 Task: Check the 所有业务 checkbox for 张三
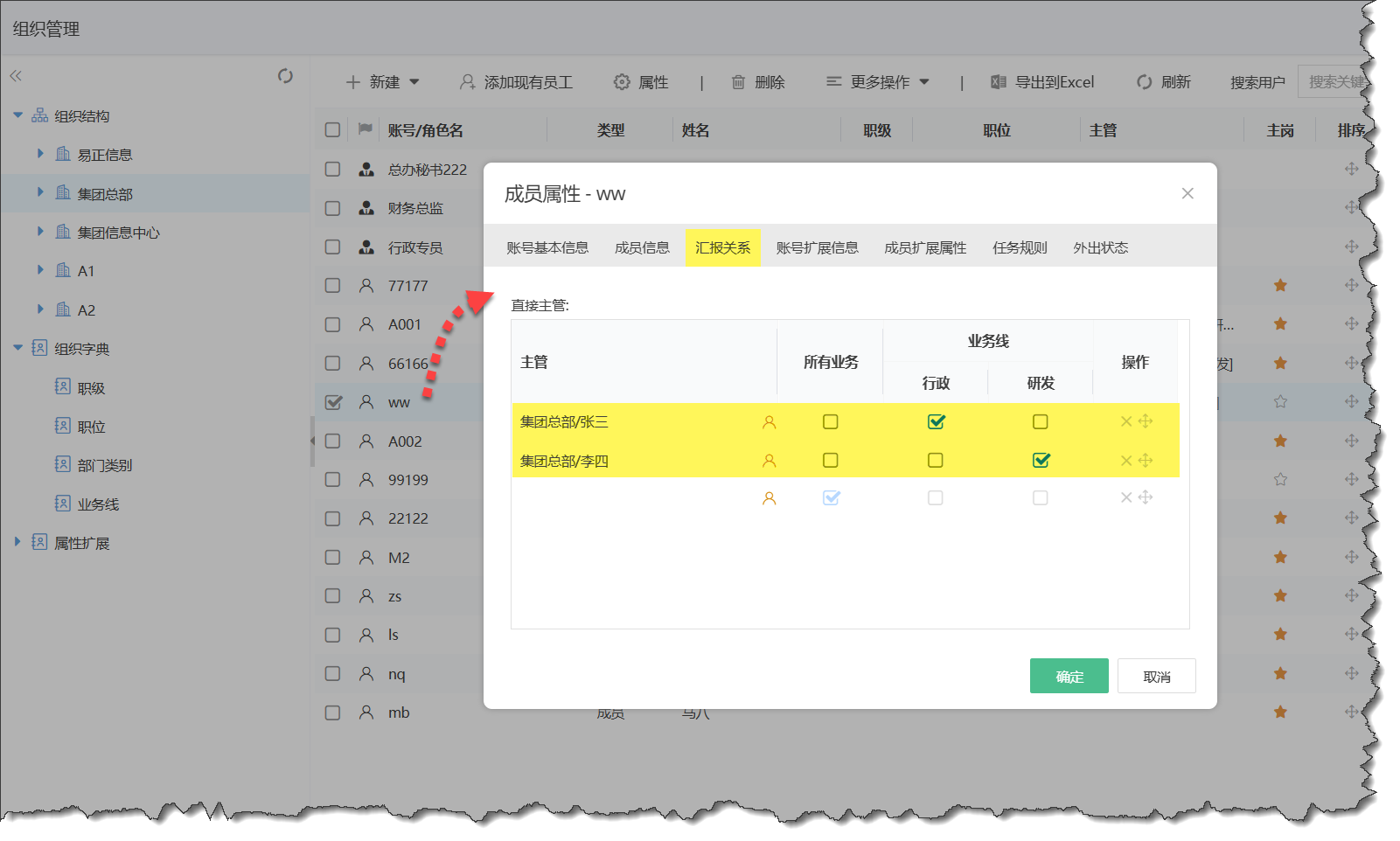pos(830,421)
